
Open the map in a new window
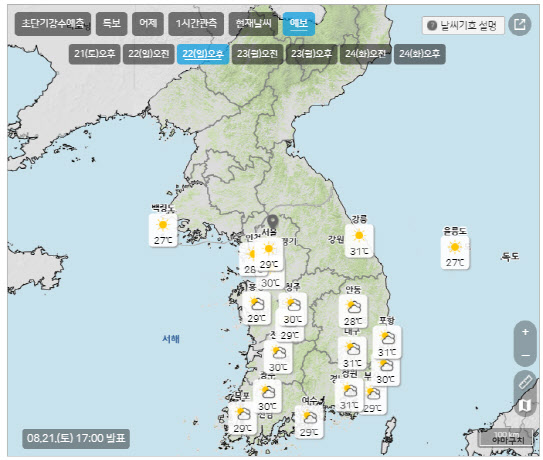click(x=519, y=24)
